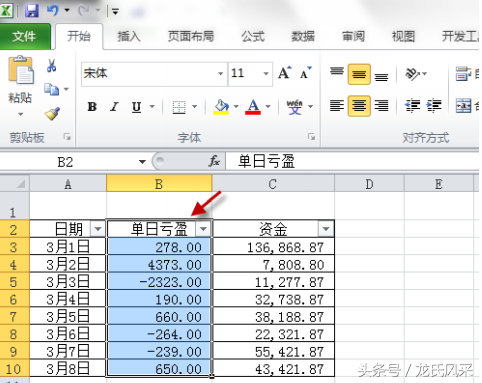Click the Merge and Center icon

(x=464, y=106)
